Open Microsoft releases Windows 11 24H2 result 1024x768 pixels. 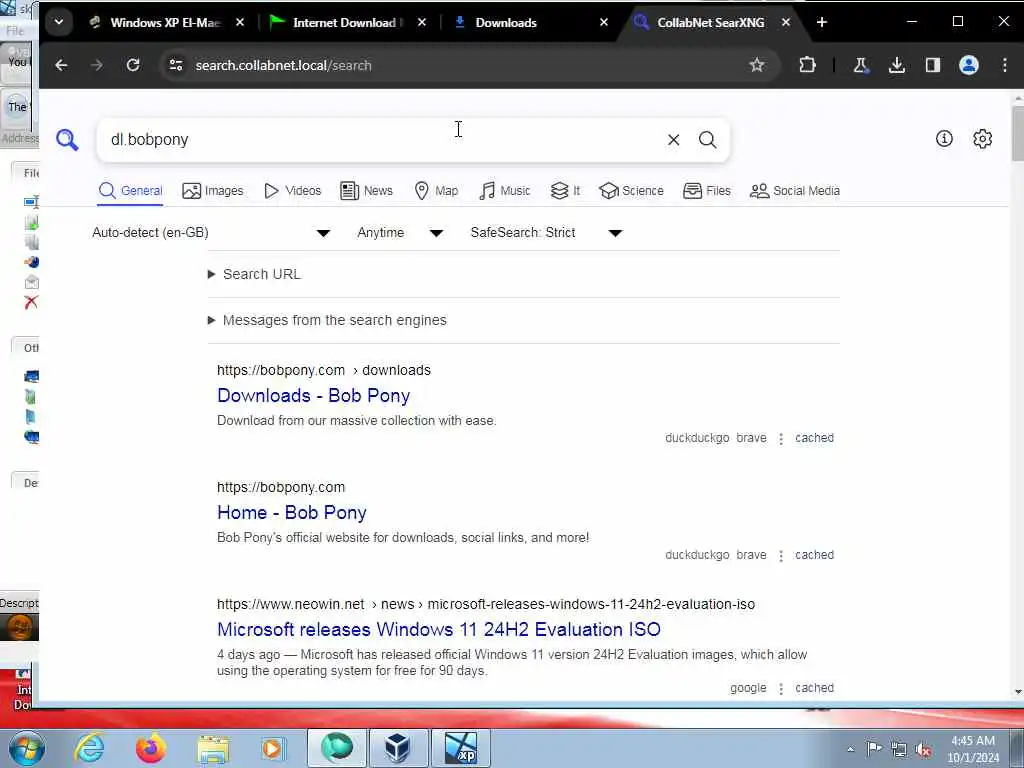[x=439, y=630]
